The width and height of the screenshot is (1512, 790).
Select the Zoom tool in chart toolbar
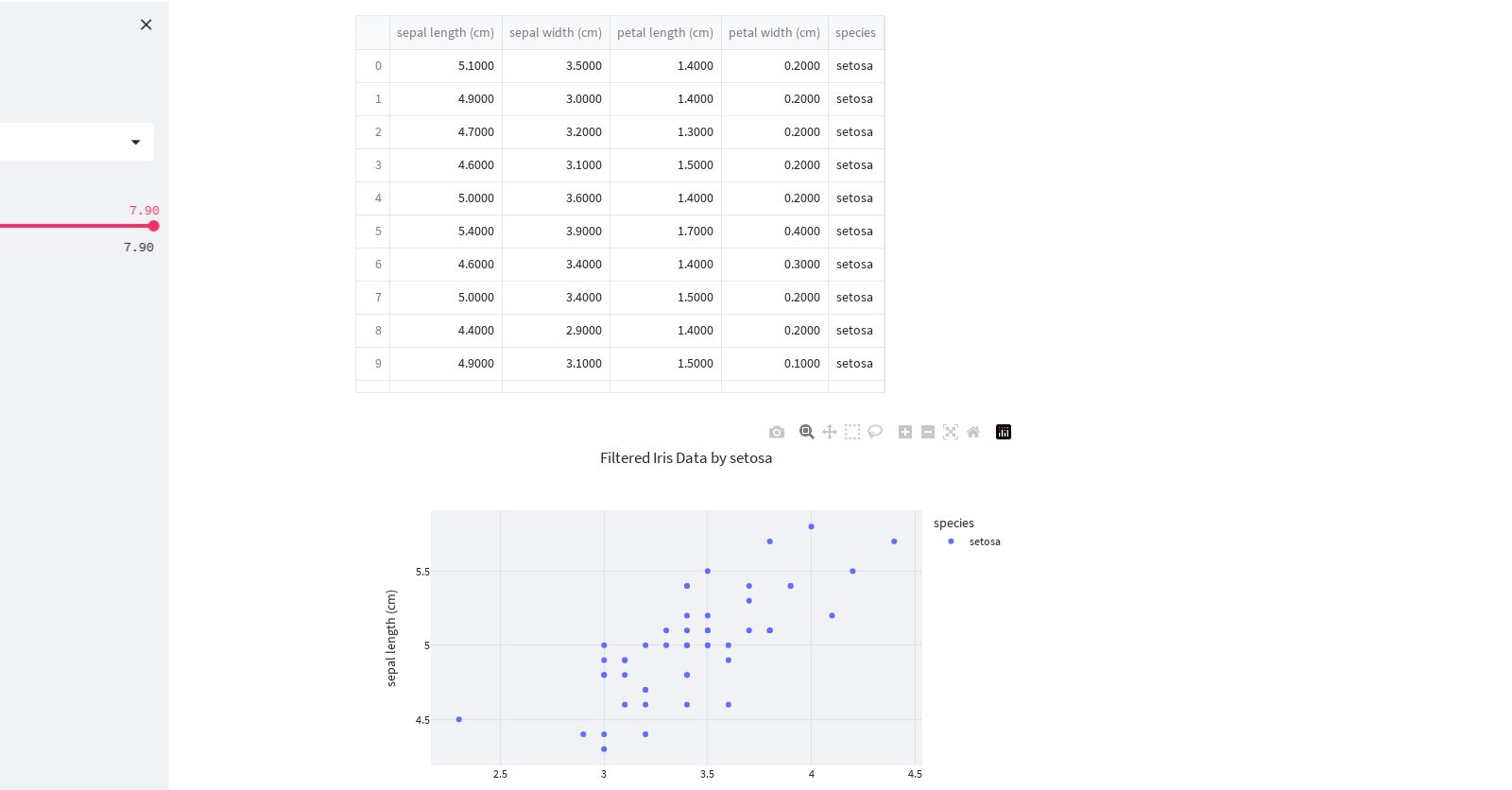806,432
